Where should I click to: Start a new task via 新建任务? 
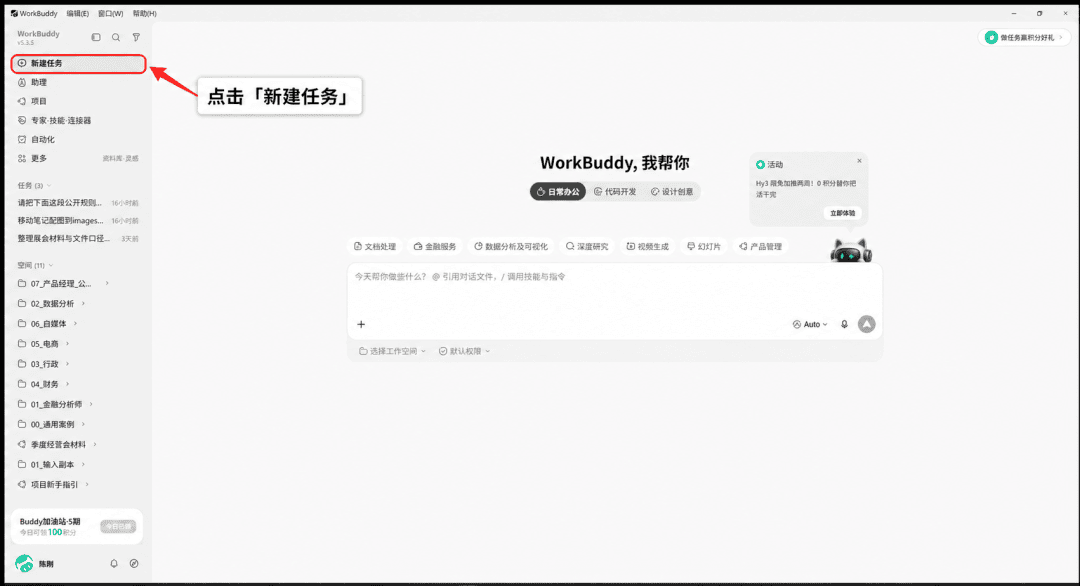click(79, 63)
